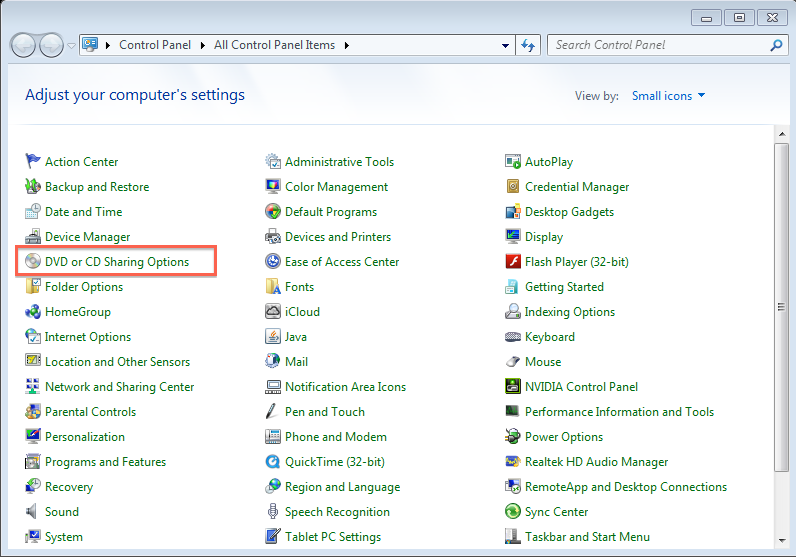Open Folder Options icon
Viewport: 796px width, 557px height.
pyautogui.click(x=32, y=286)
